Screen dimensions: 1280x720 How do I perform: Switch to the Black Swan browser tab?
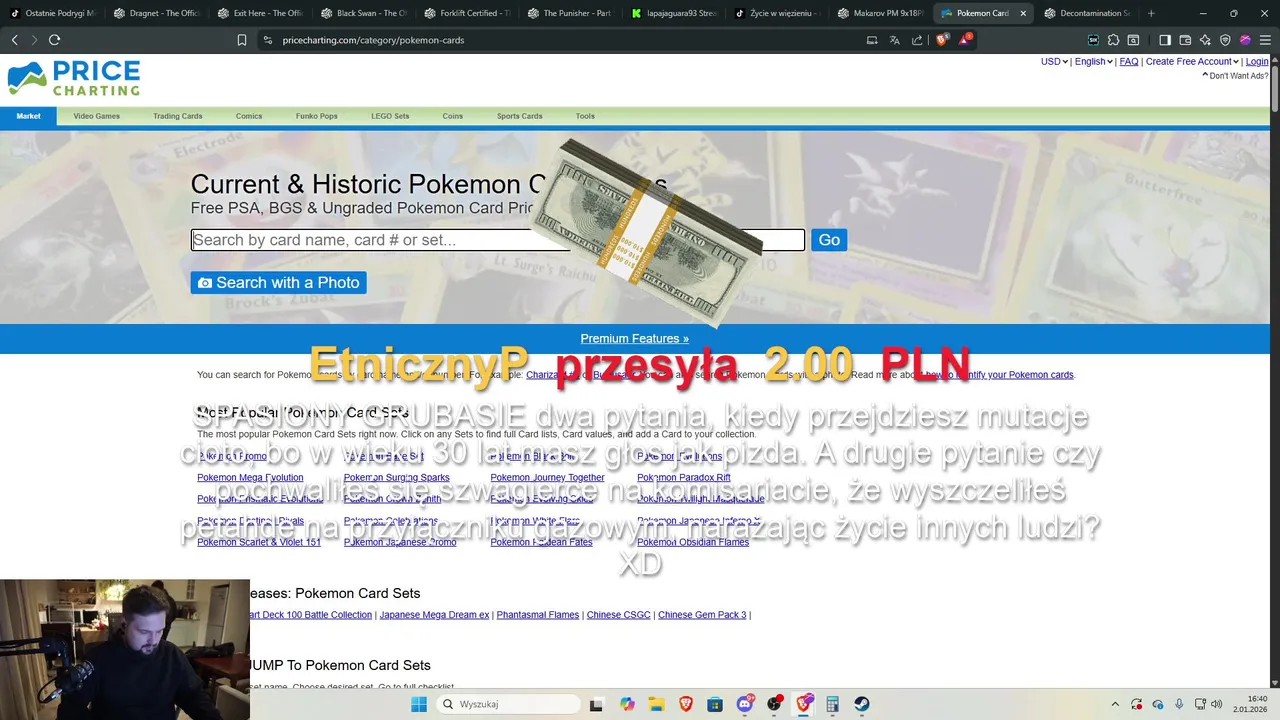363,13
